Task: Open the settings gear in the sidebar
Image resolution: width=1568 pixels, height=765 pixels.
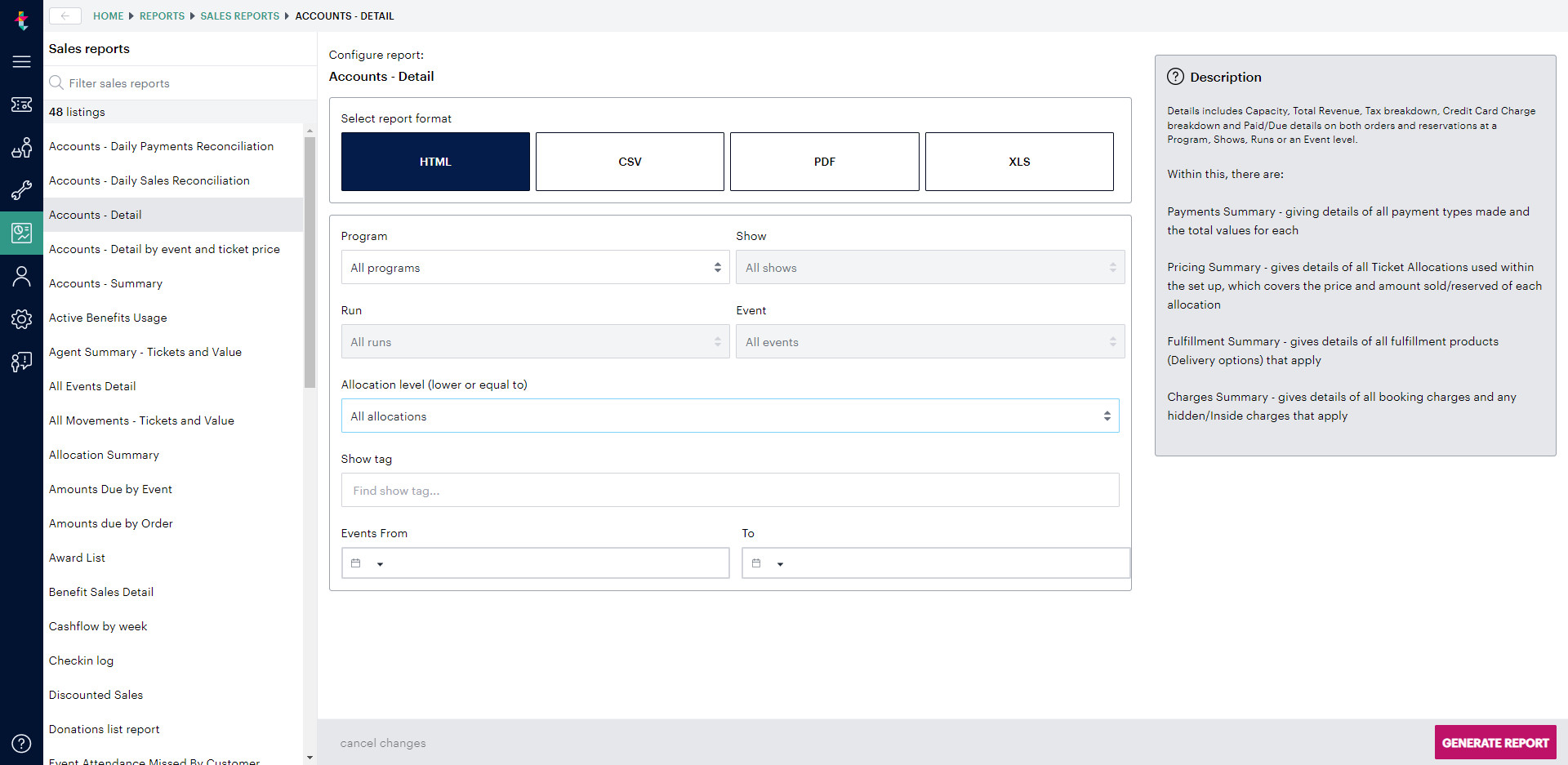Action: pos(21,319)
